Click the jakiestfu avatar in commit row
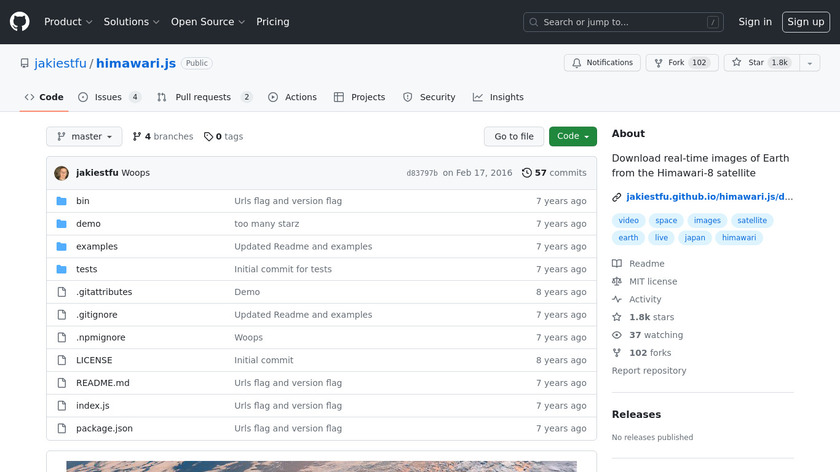Viewport: 840px width, 472px height. coord(62,173)
